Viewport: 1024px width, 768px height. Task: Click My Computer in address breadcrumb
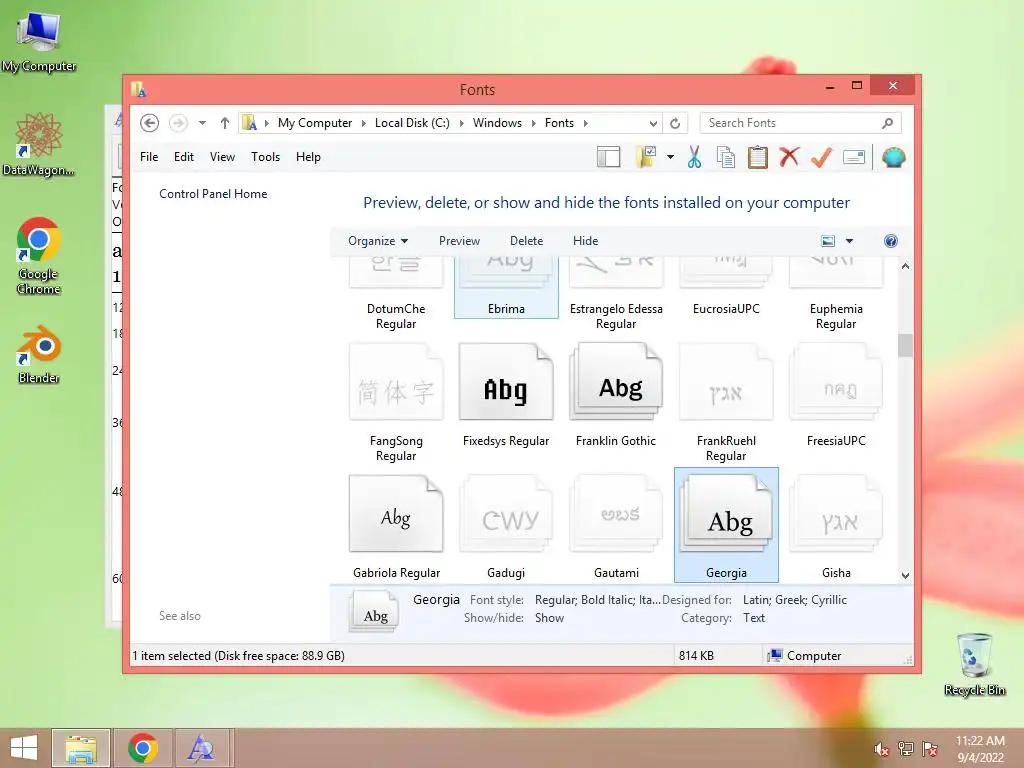point(315,123)
